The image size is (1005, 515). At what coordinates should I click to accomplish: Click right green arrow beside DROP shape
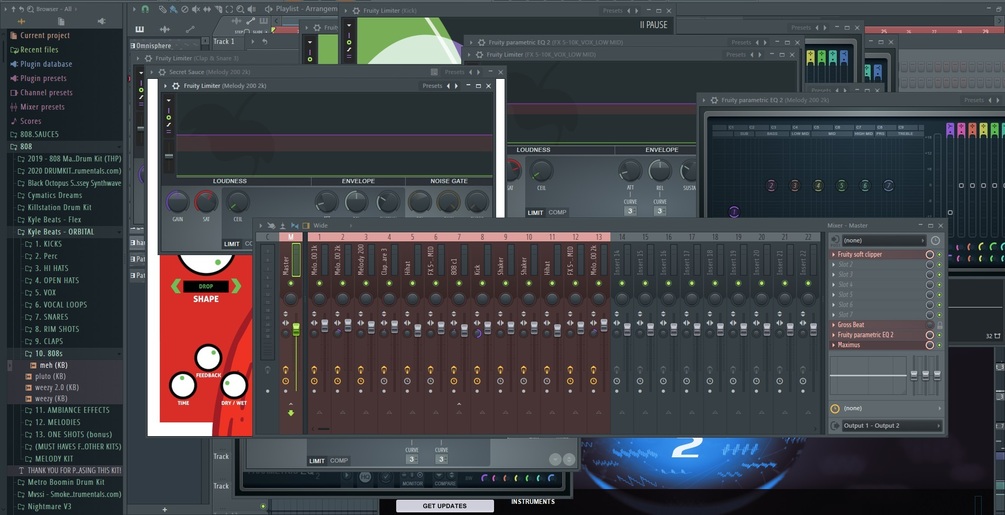(x=235, y=286)
